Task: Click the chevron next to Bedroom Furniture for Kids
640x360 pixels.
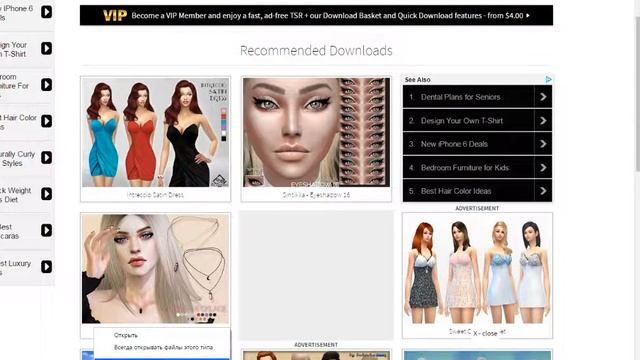Action: coord(543,167)
